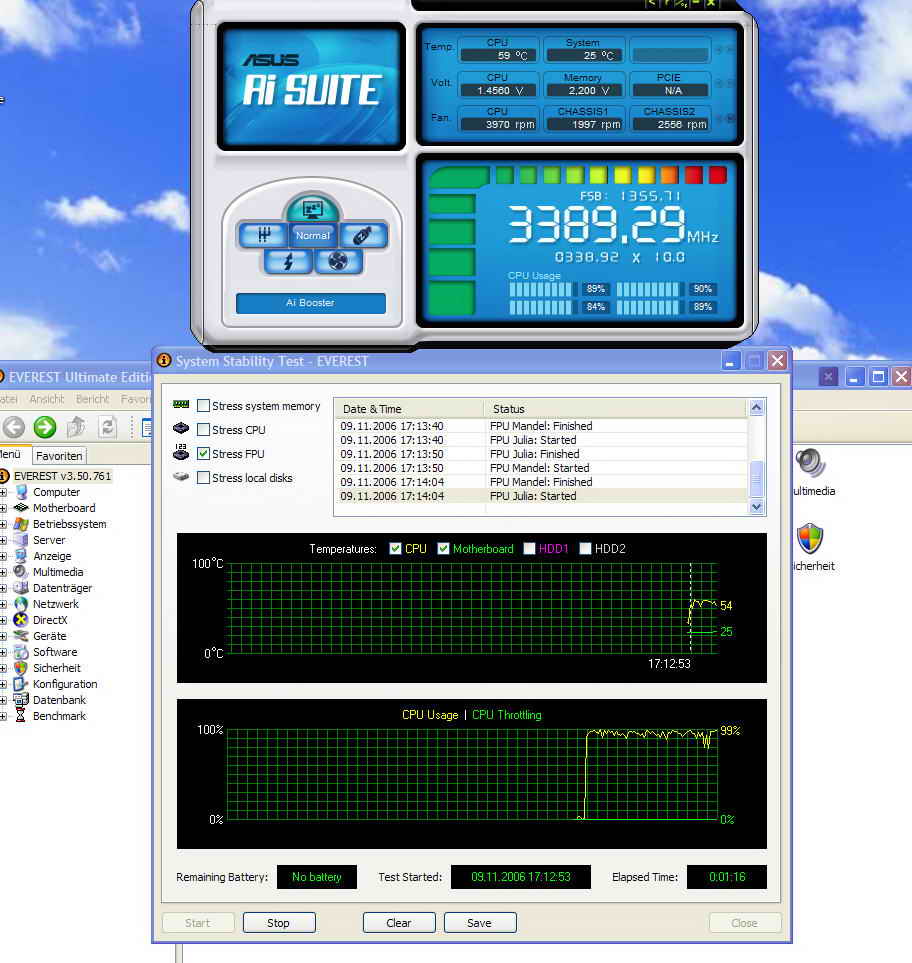This screenshot has height=963, width=912.
Task: Click the Betriebssystem Windows-flag icon in tree
Action: point(21,524)
